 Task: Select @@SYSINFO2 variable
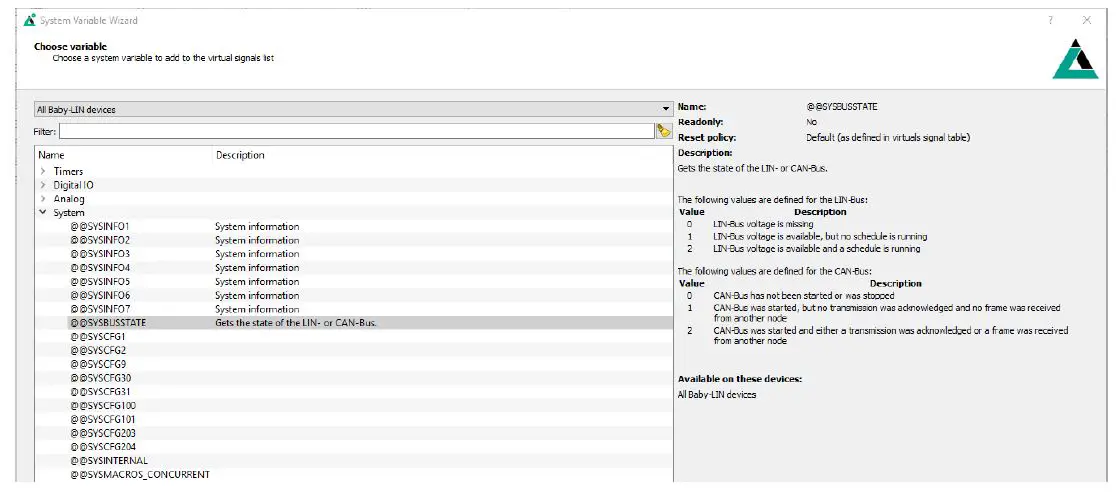[x=100, y=240]
